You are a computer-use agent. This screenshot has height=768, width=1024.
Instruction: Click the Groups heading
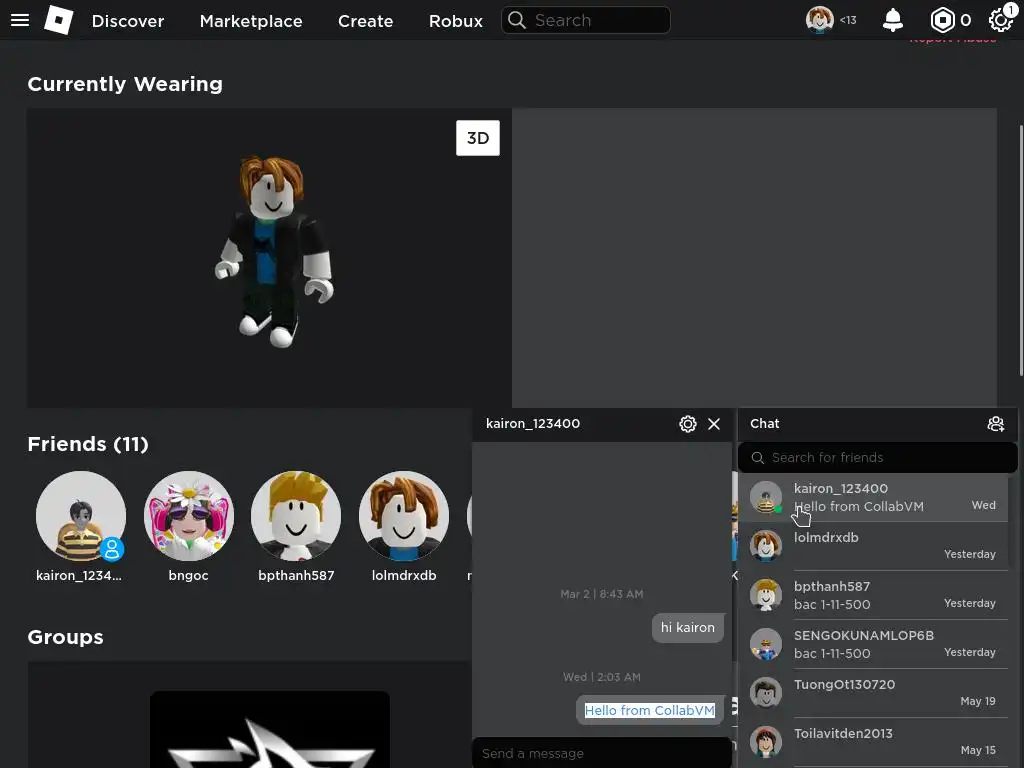(x=65, y=637)
